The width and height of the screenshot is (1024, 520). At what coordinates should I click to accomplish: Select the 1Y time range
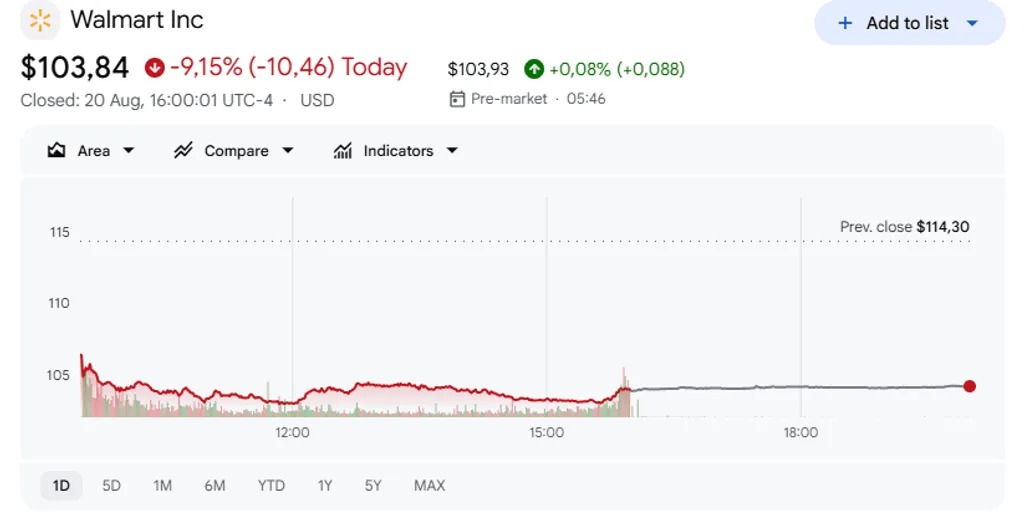(x=325, y=485)
